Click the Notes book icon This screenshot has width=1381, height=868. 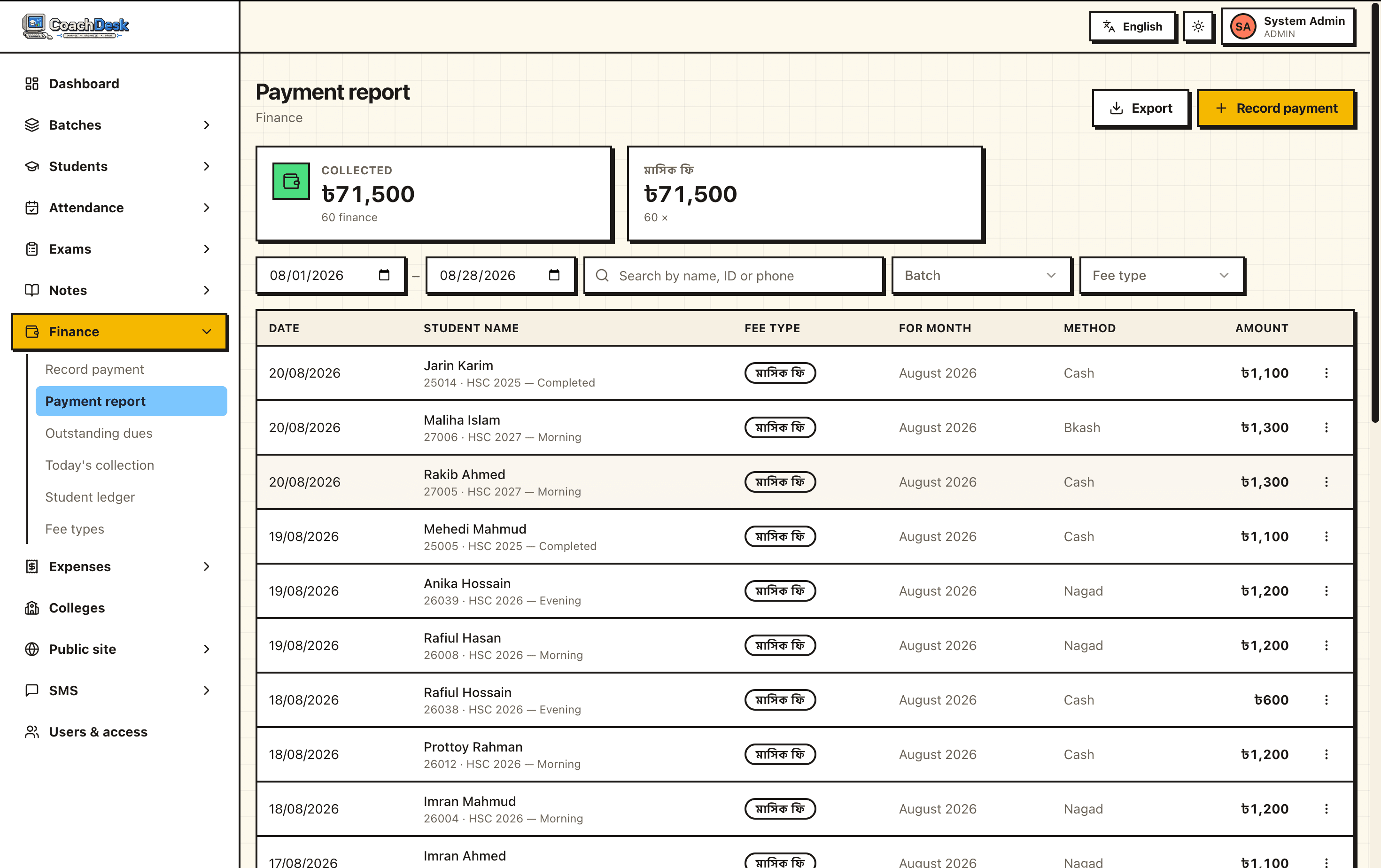point(32,290)
